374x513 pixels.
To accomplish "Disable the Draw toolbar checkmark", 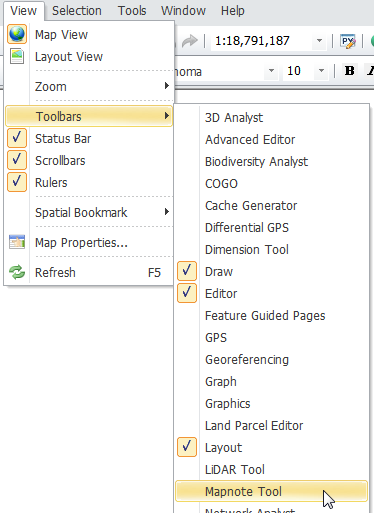I will pos(187,271).
